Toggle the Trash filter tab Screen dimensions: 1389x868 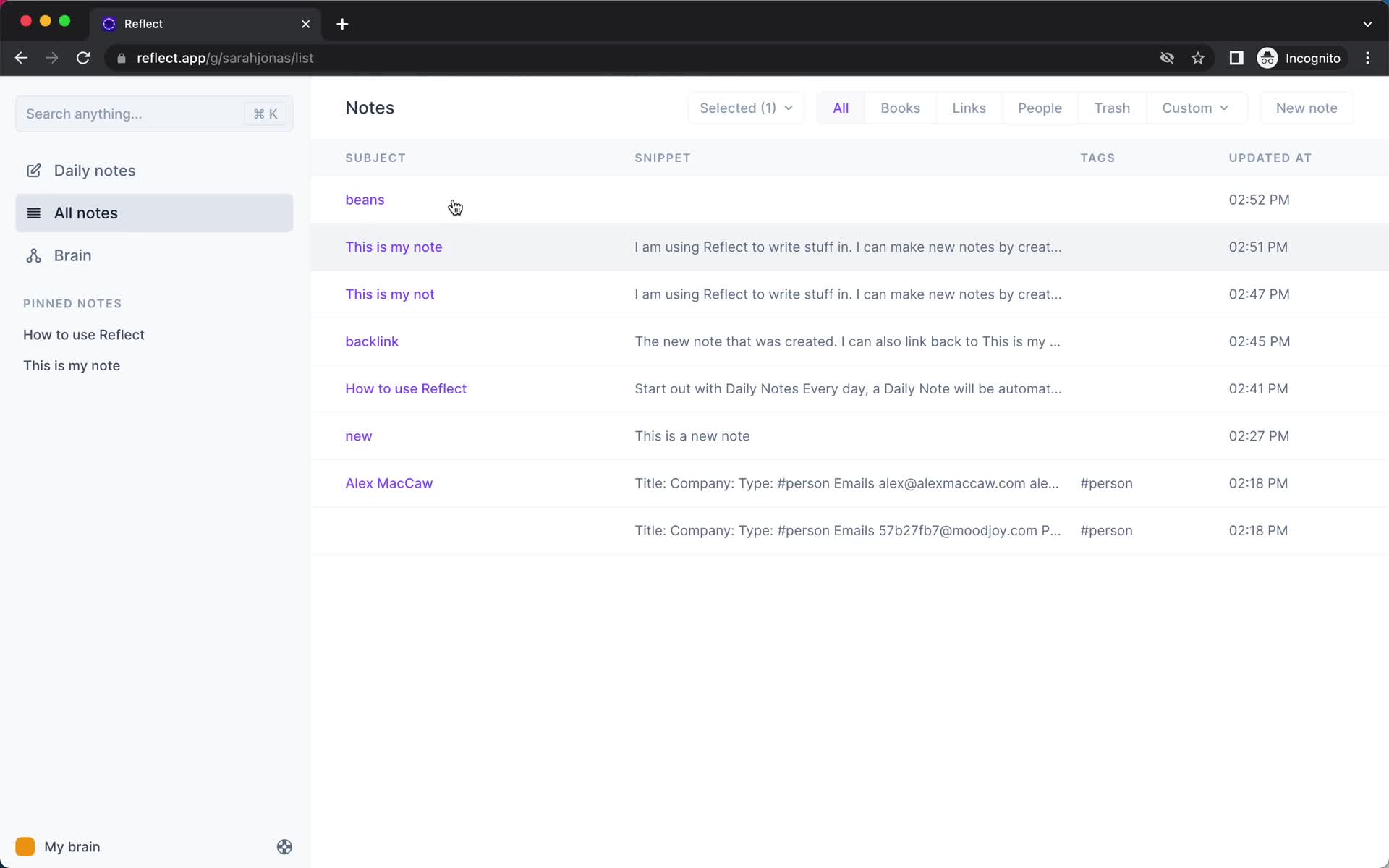1112,108
